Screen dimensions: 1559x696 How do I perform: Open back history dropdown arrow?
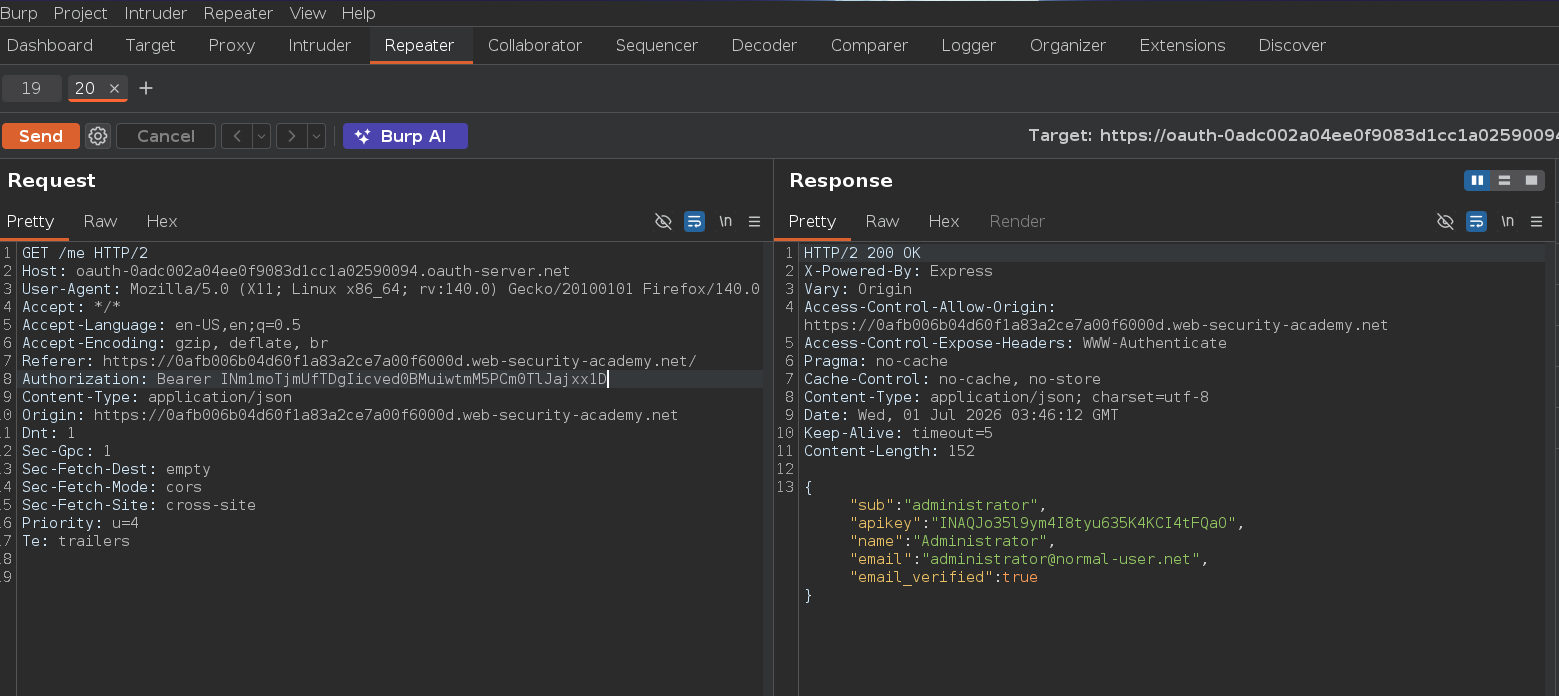(261, 136)
